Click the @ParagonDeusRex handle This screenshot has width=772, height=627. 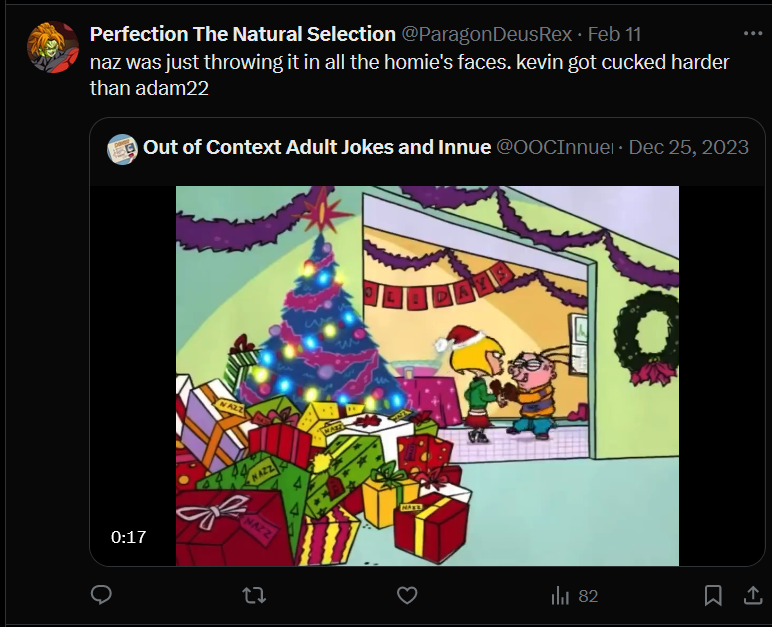[486, 35]
